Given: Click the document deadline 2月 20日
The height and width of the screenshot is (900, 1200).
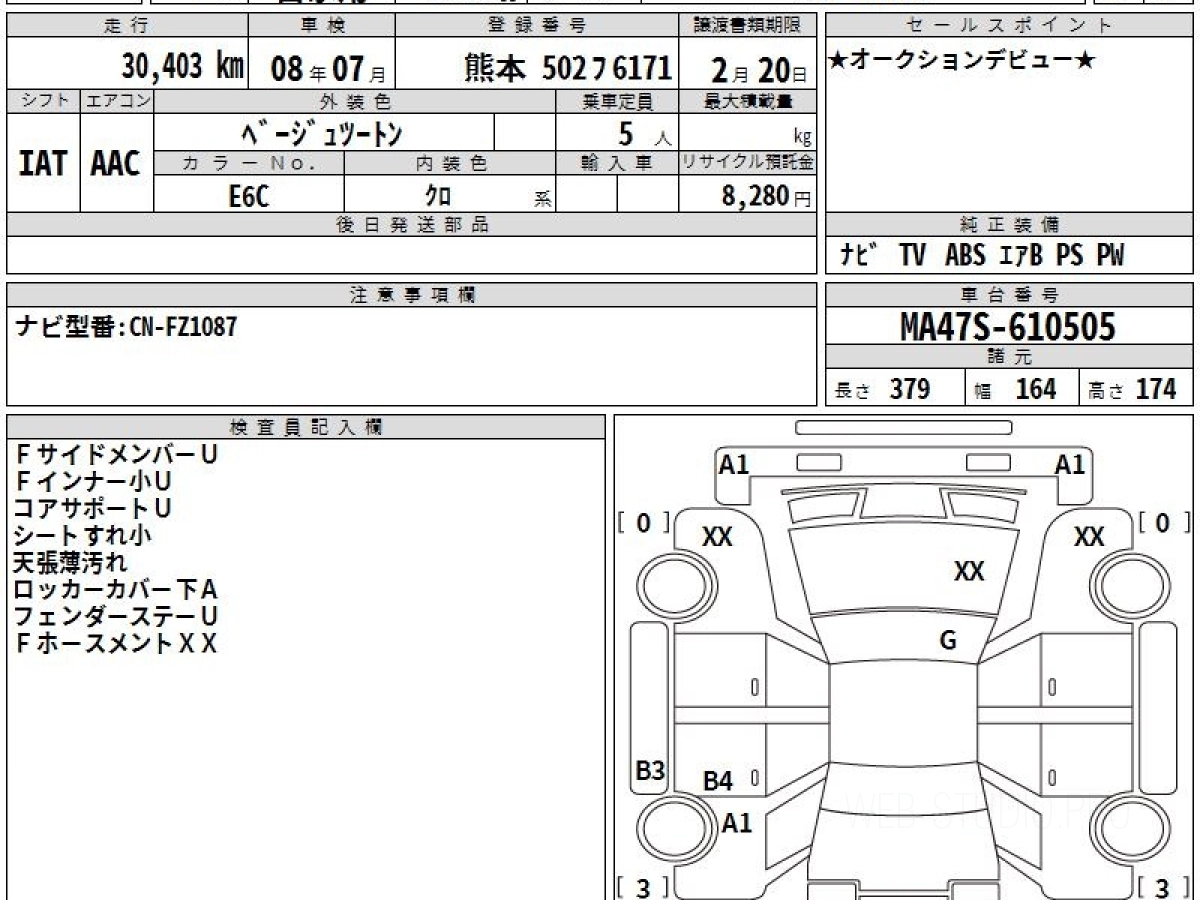Looking at the screenshot, I should pyautogui.click(x=760, y=69).
